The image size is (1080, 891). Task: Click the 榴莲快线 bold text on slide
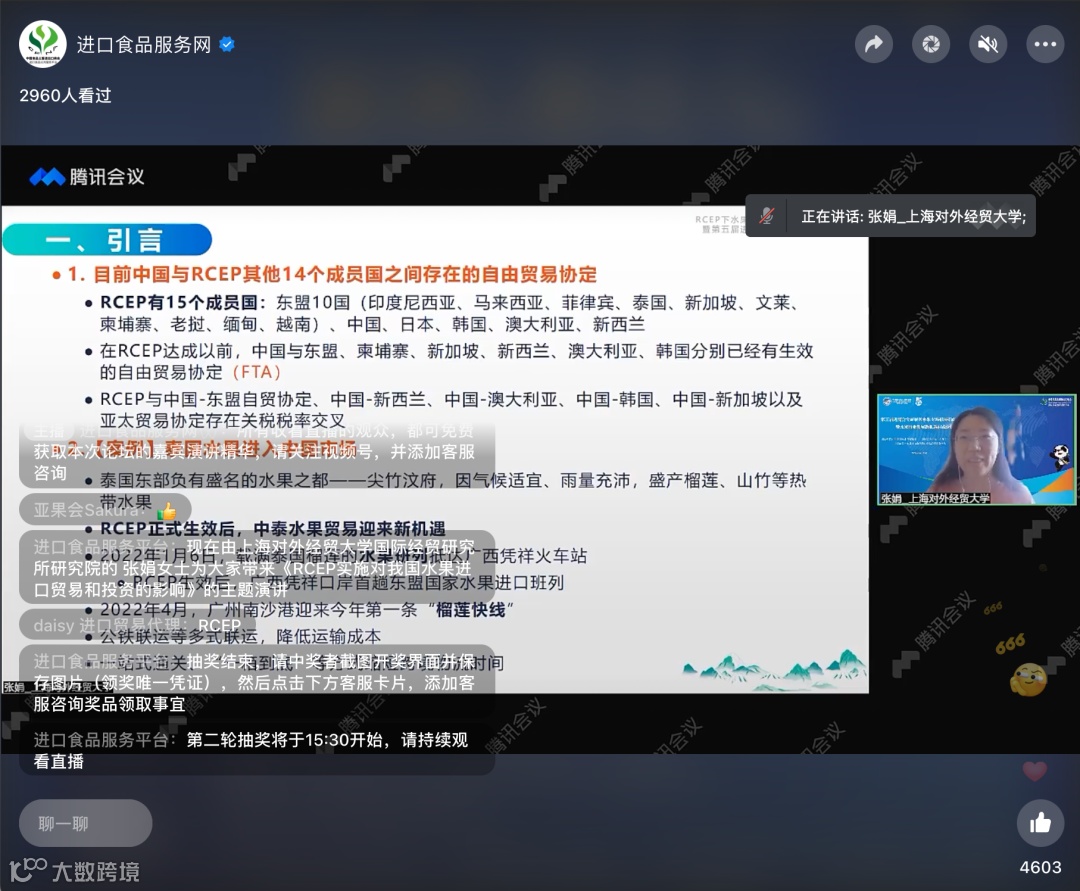click(x=471, y=610)
